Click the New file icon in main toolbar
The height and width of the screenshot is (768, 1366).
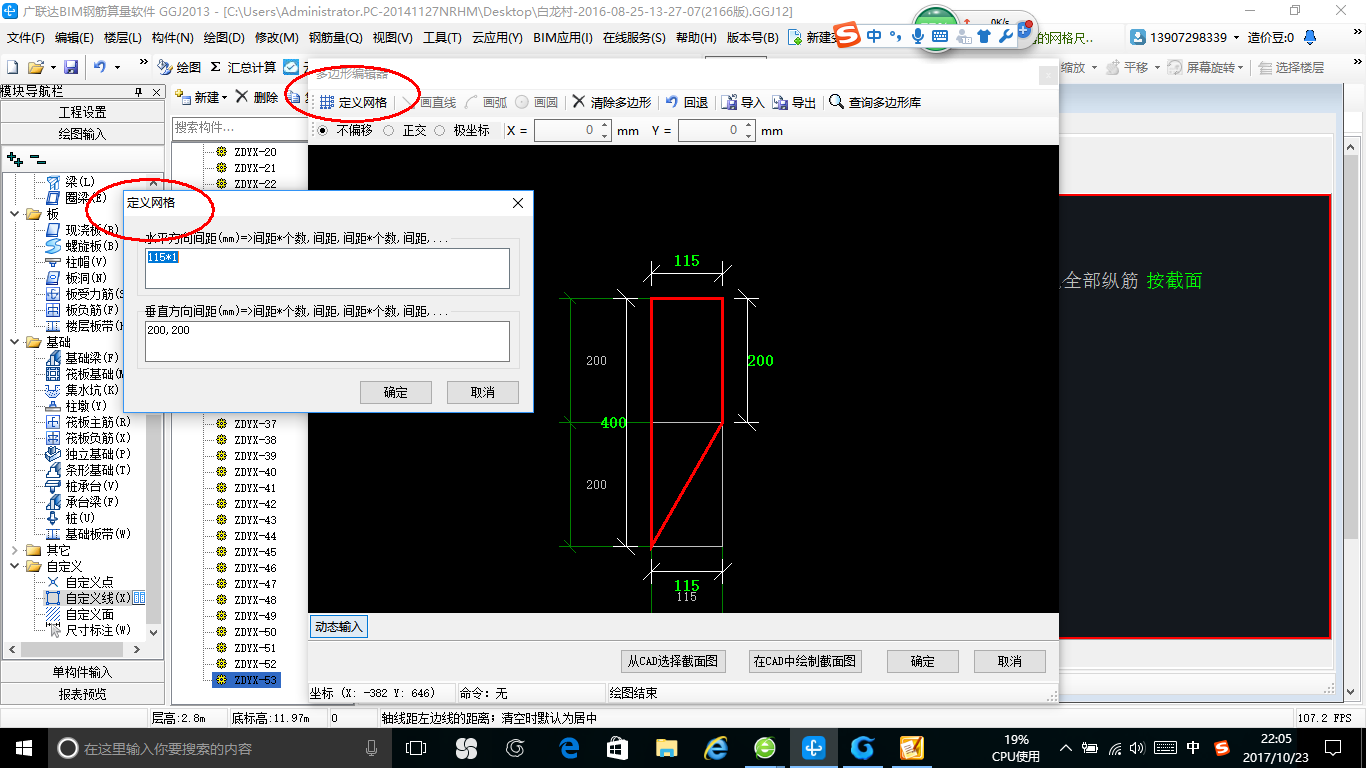coord(13,67)
